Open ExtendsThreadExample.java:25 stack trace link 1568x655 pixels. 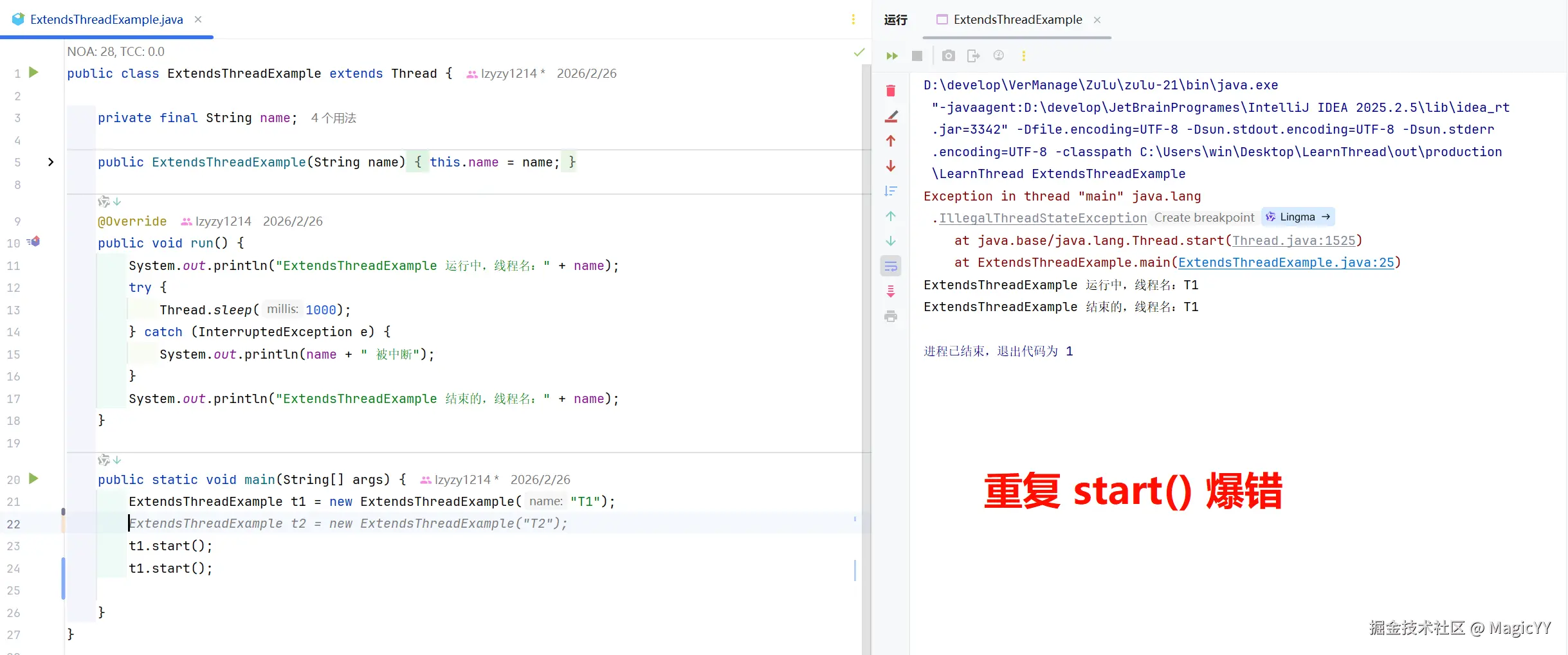[1286, 262]
